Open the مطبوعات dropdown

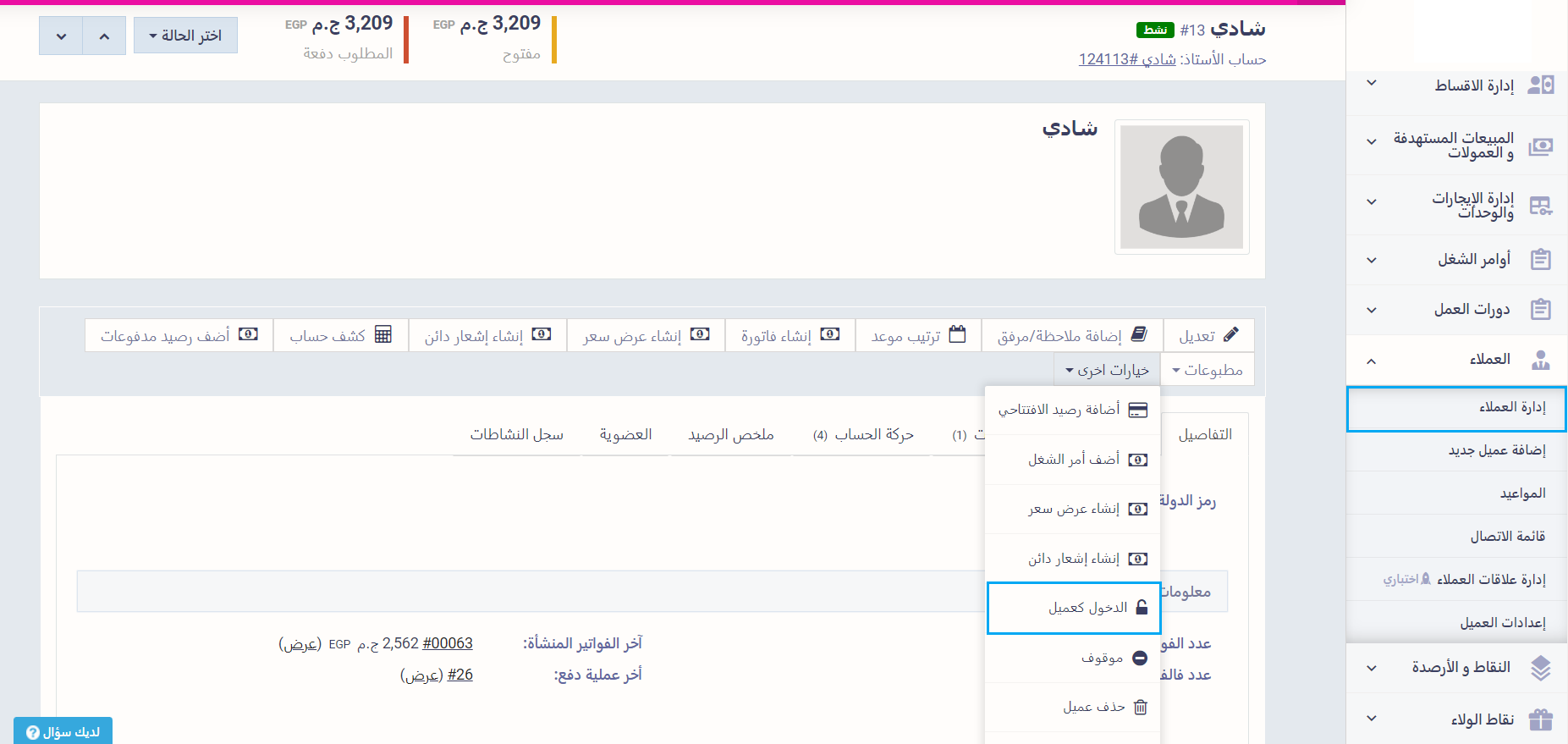1207,370
